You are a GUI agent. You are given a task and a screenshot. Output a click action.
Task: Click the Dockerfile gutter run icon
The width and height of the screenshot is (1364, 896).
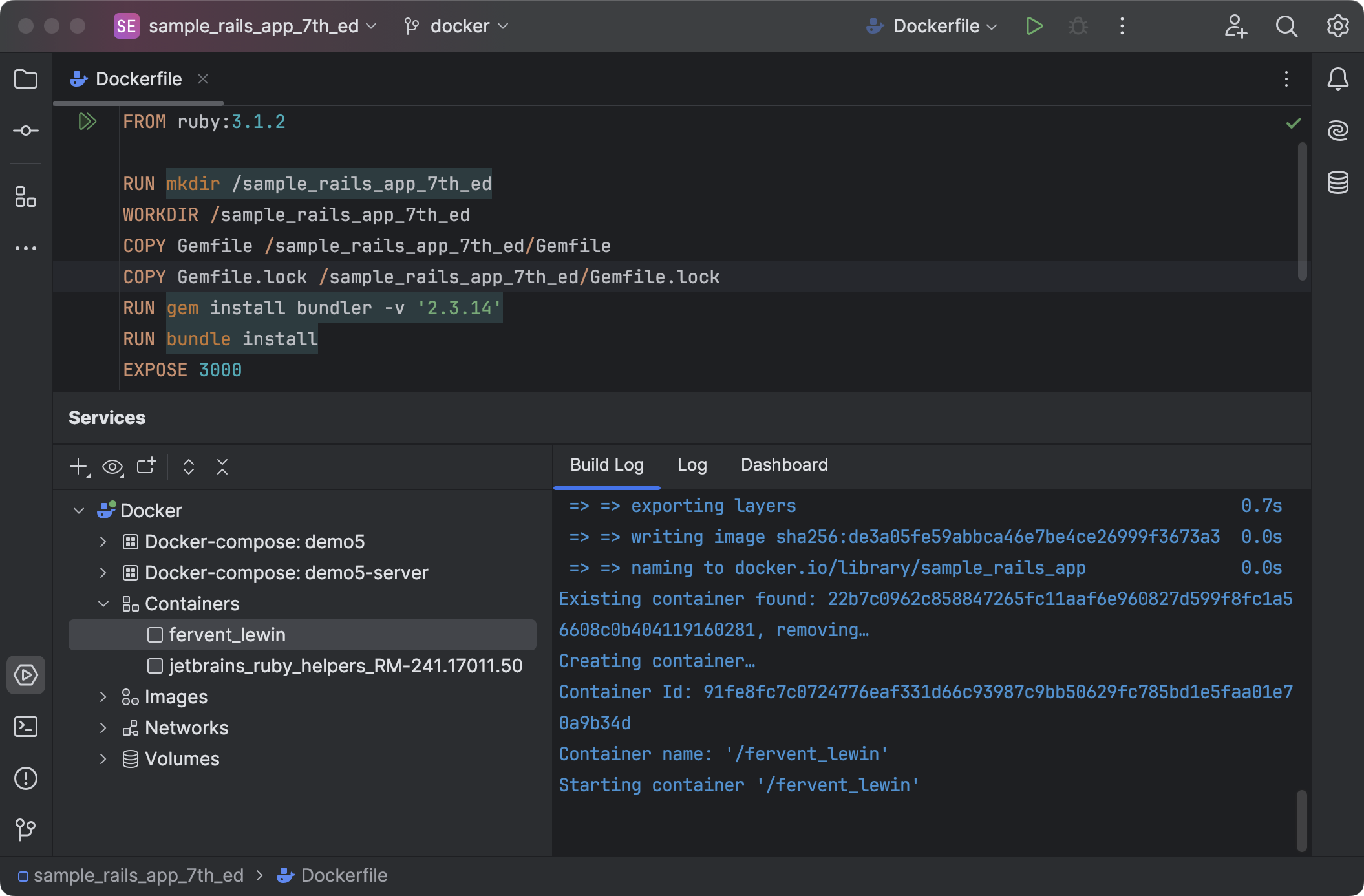coord(87,122)
